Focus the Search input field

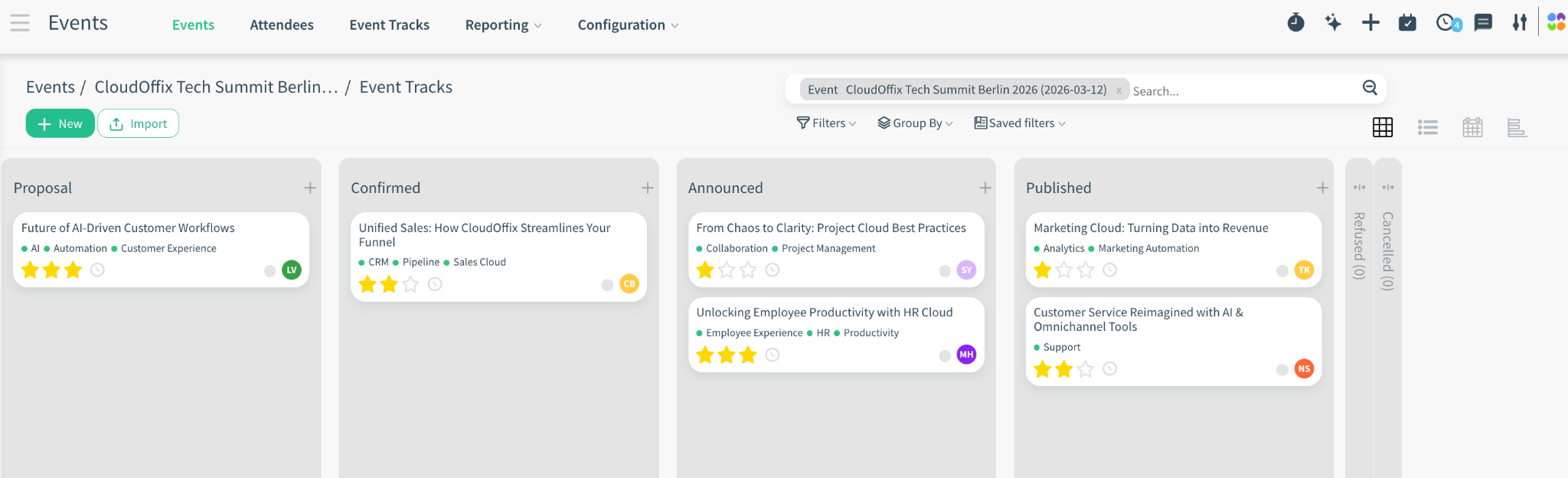1243,90
